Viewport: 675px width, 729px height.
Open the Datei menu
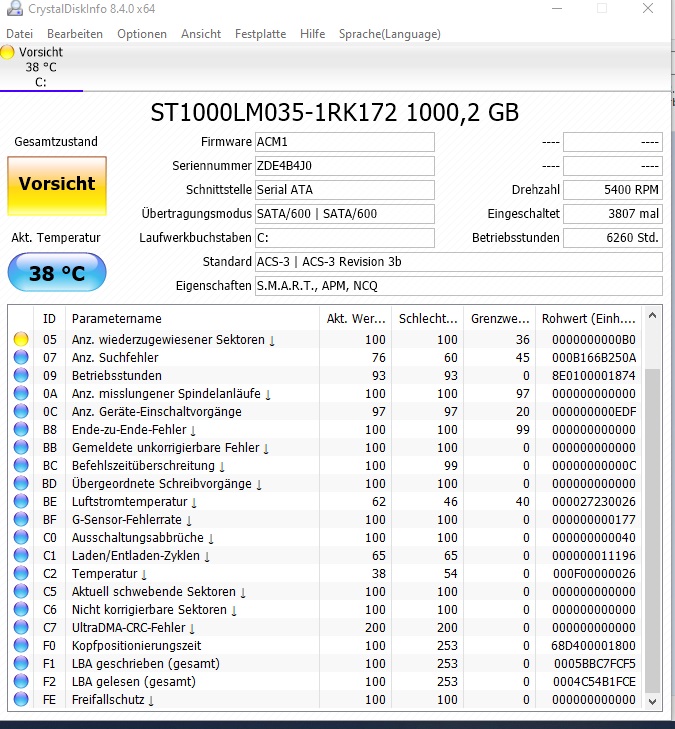[x=20, y=34]
